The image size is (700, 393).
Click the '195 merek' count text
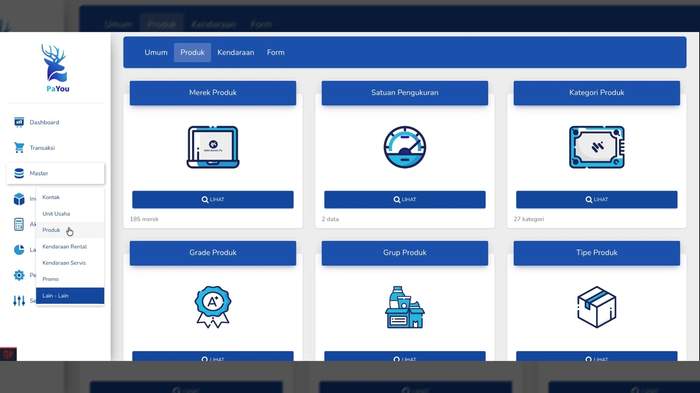click(144, 219)
